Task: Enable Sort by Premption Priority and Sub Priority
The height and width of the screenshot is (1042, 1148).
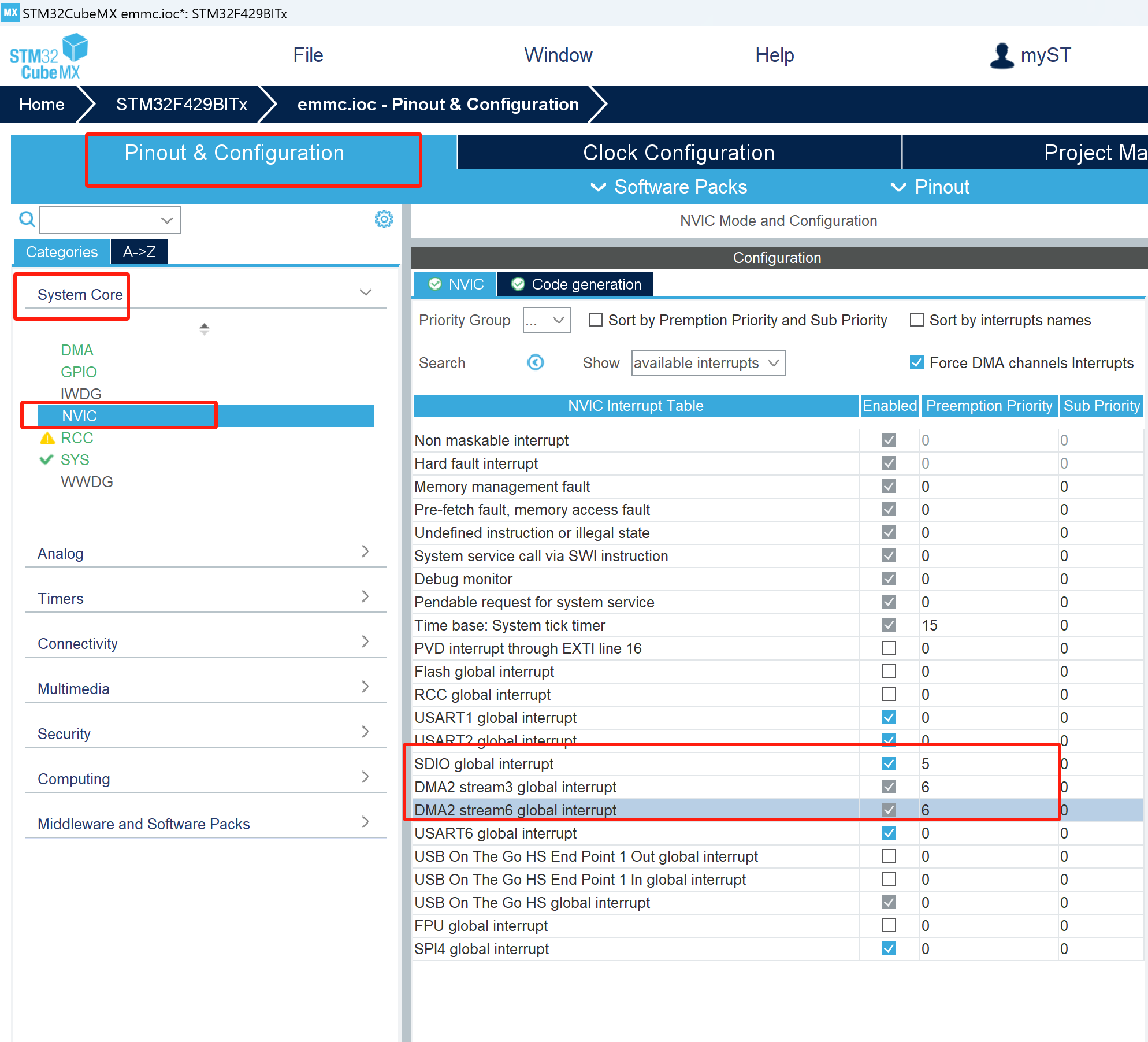Action: (595, 320)
